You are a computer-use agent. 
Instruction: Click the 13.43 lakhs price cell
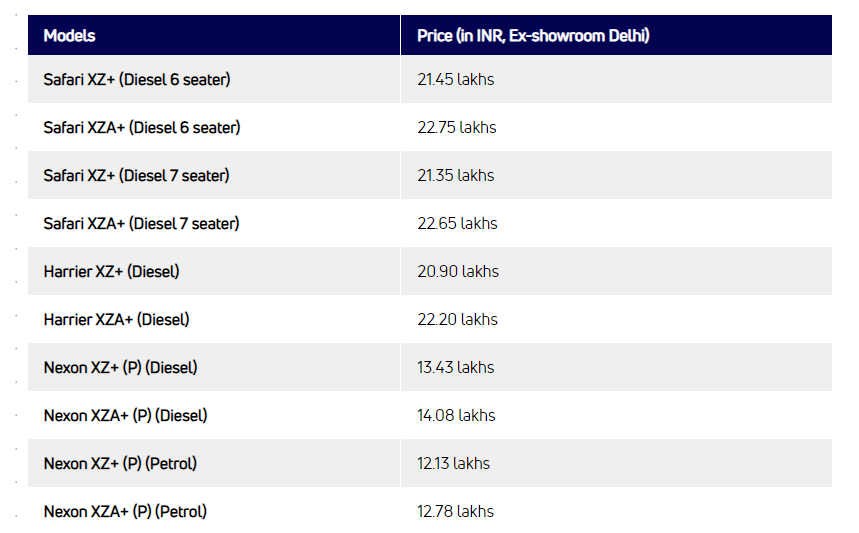(x=456, y=367)
